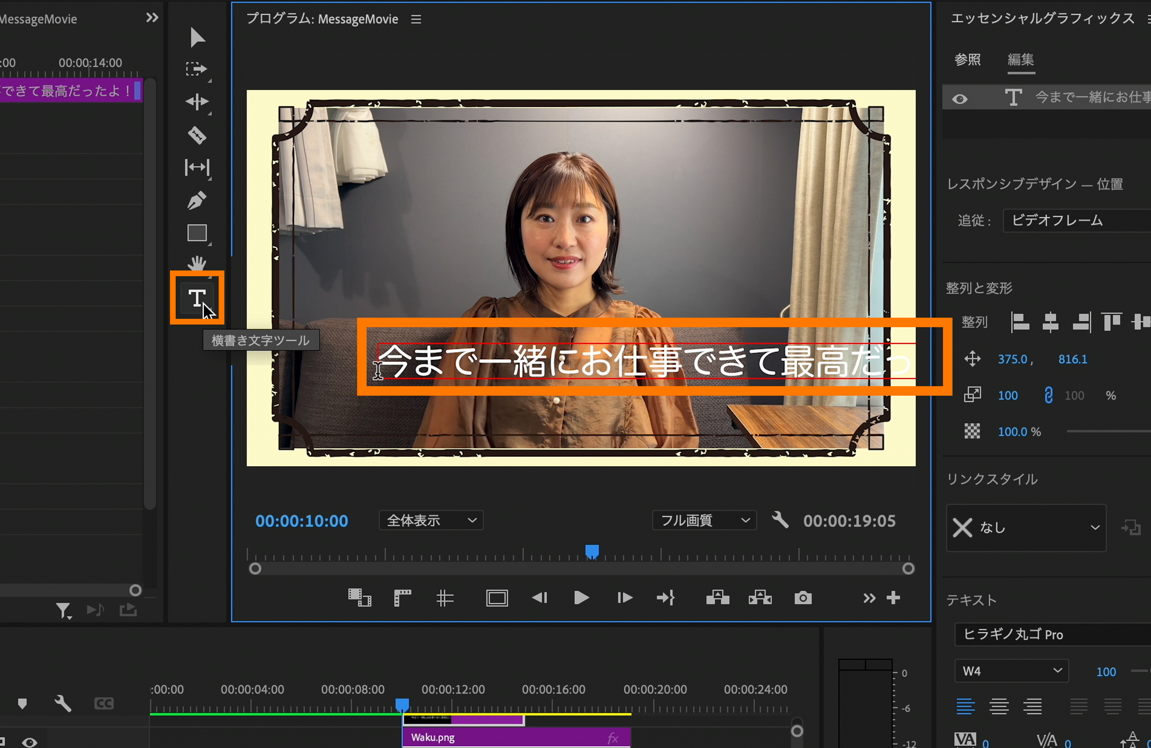The width and height of the screenshot is (1151, 748).
Task: Open the 追従 ビデオフレーム dropdown
Action: [x=1077, y=220]
